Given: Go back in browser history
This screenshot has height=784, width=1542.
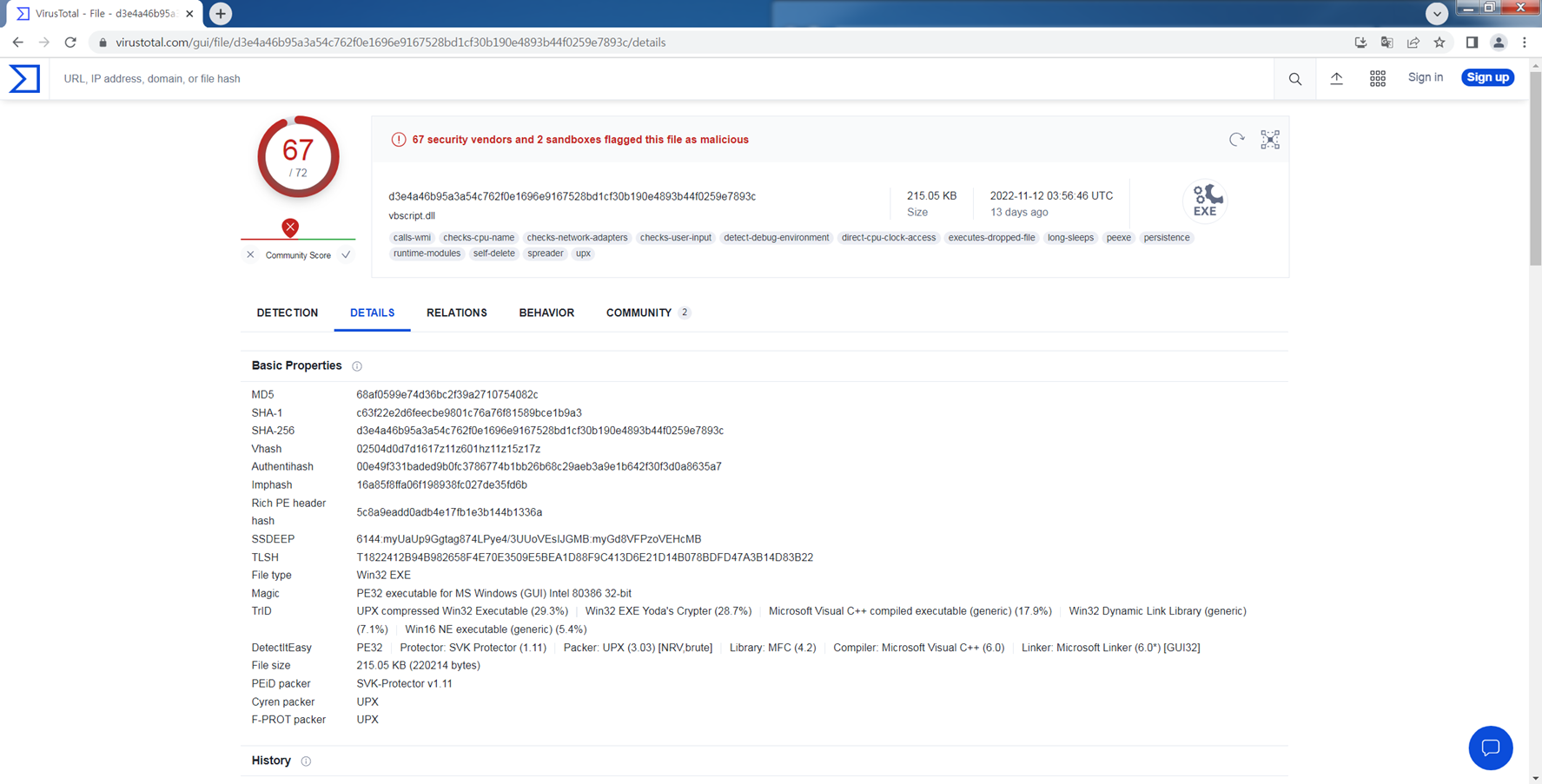Looking at the screenshot, I should coord(17,42).
